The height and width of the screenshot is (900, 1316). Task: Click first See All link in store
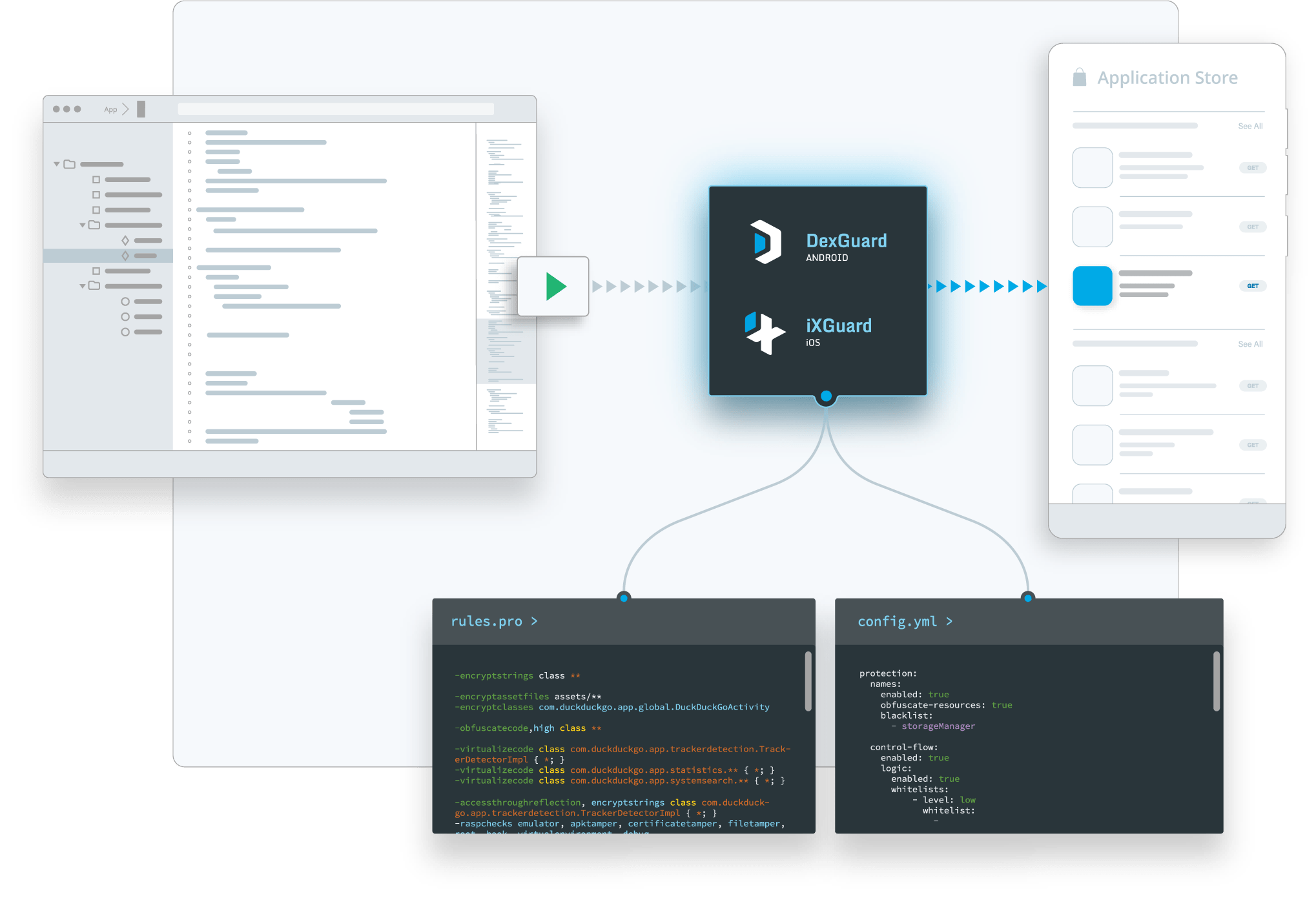click(1249, 126)
